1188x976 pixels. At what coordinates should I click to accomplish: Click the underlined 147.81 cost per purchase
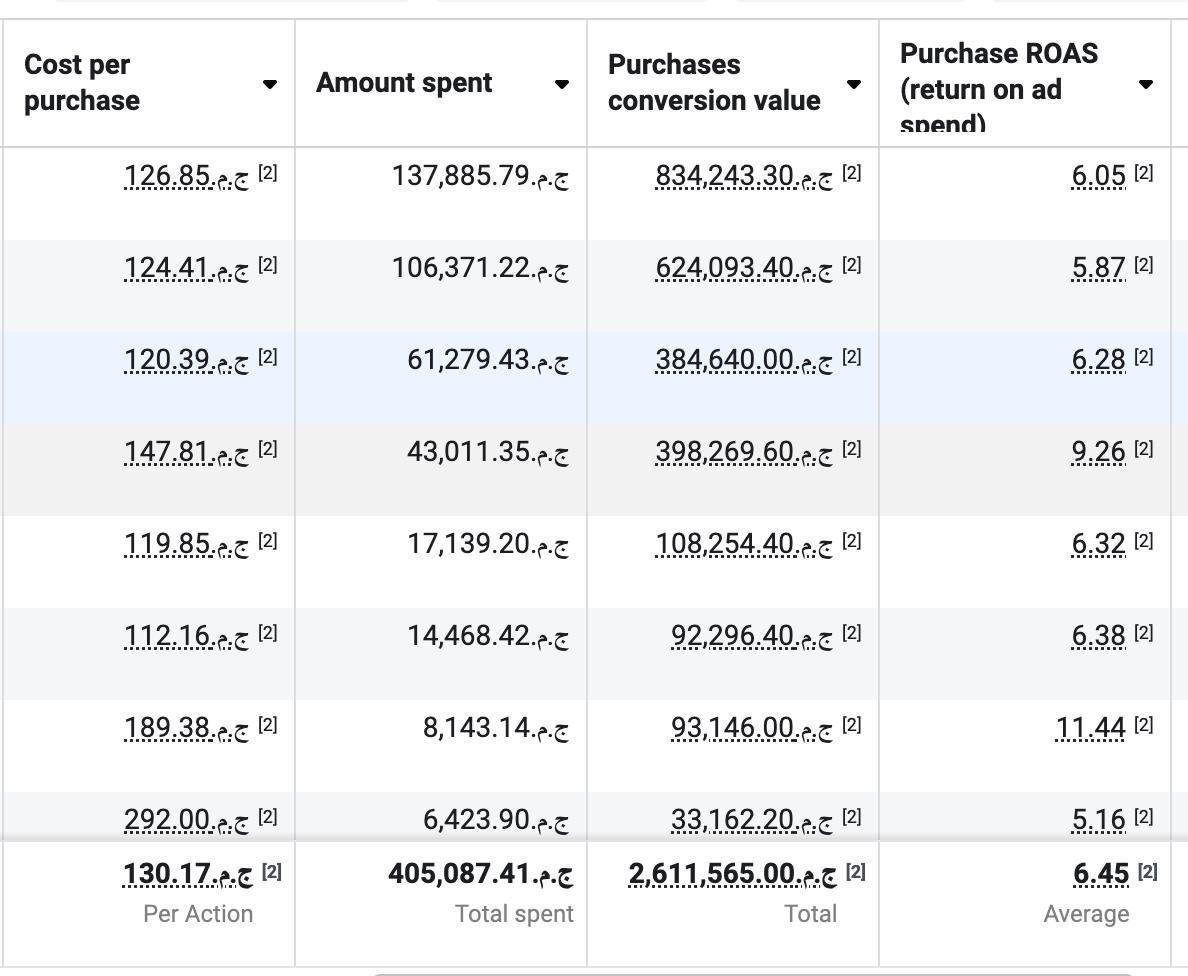186,452
